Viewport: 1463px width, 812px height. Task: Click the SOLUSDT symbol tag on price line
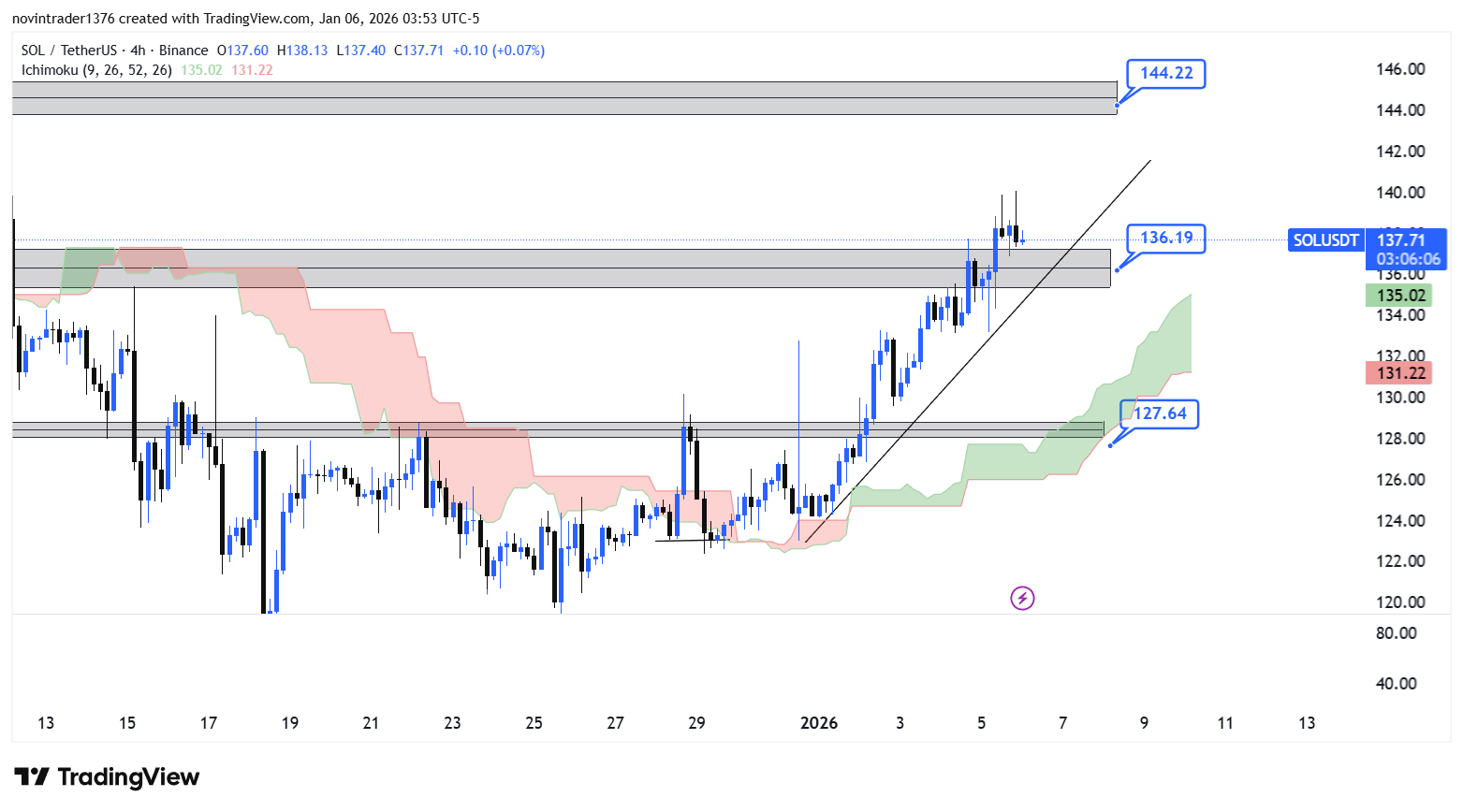coord(1325,240)
